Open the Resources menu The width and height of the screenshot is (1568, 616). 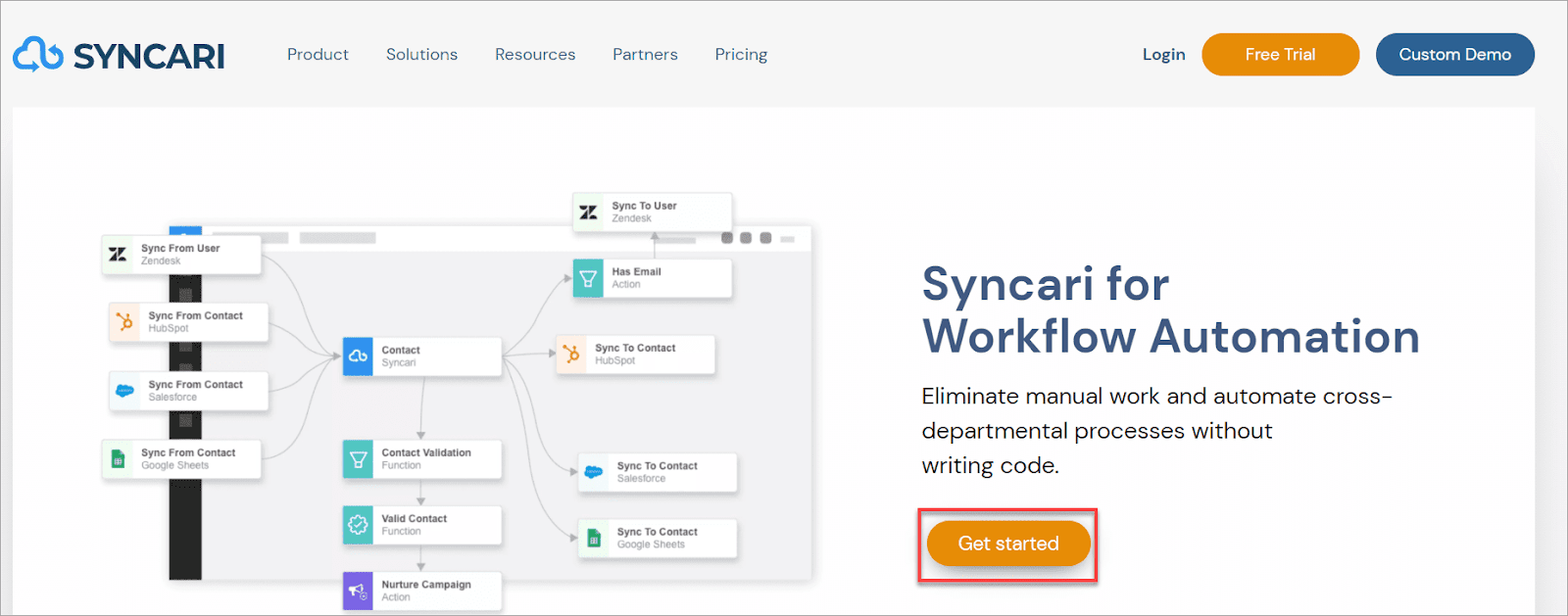tap(535, 55)
